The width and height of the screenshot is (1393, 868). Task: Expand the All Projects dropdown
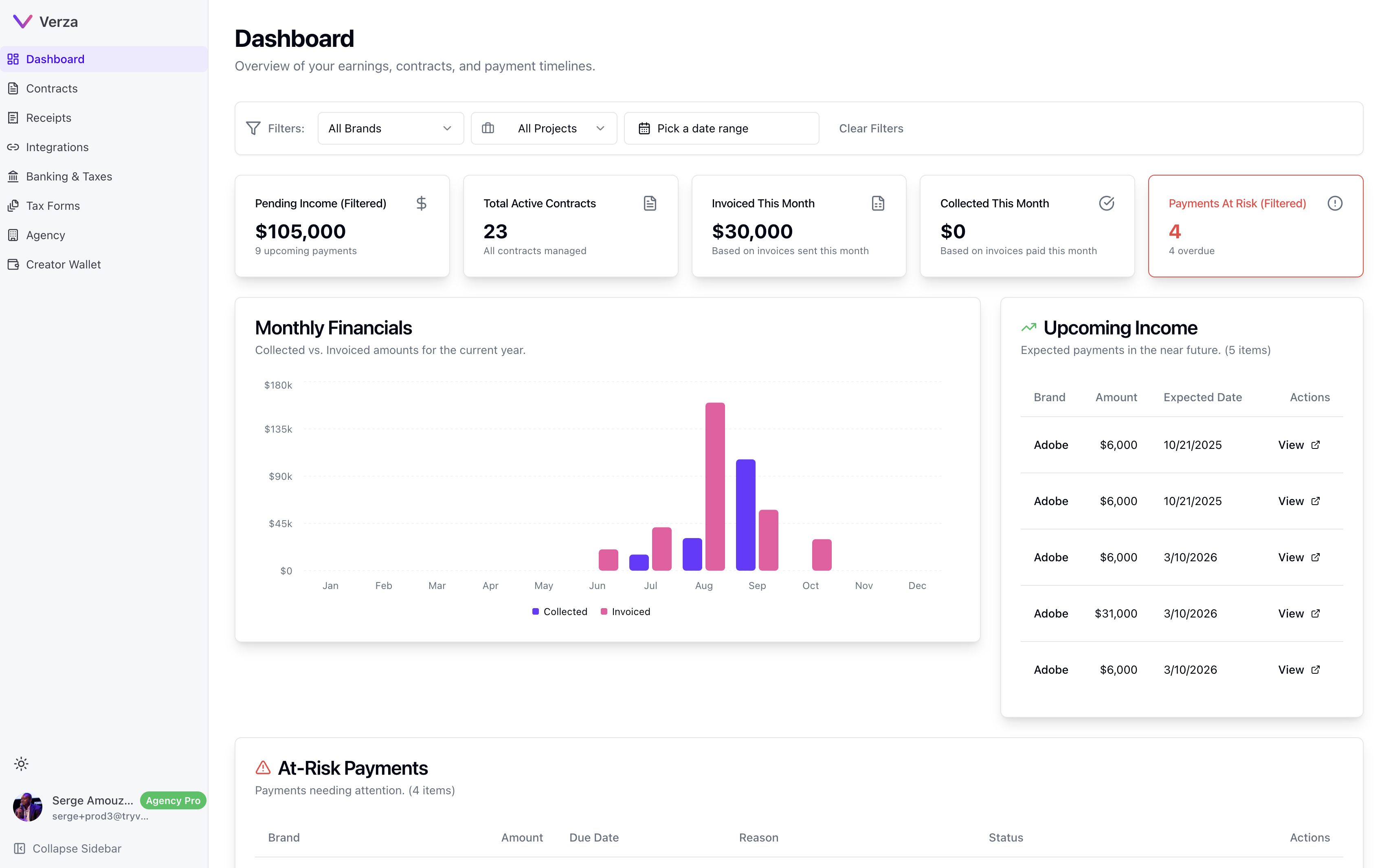tap(543, 128)
